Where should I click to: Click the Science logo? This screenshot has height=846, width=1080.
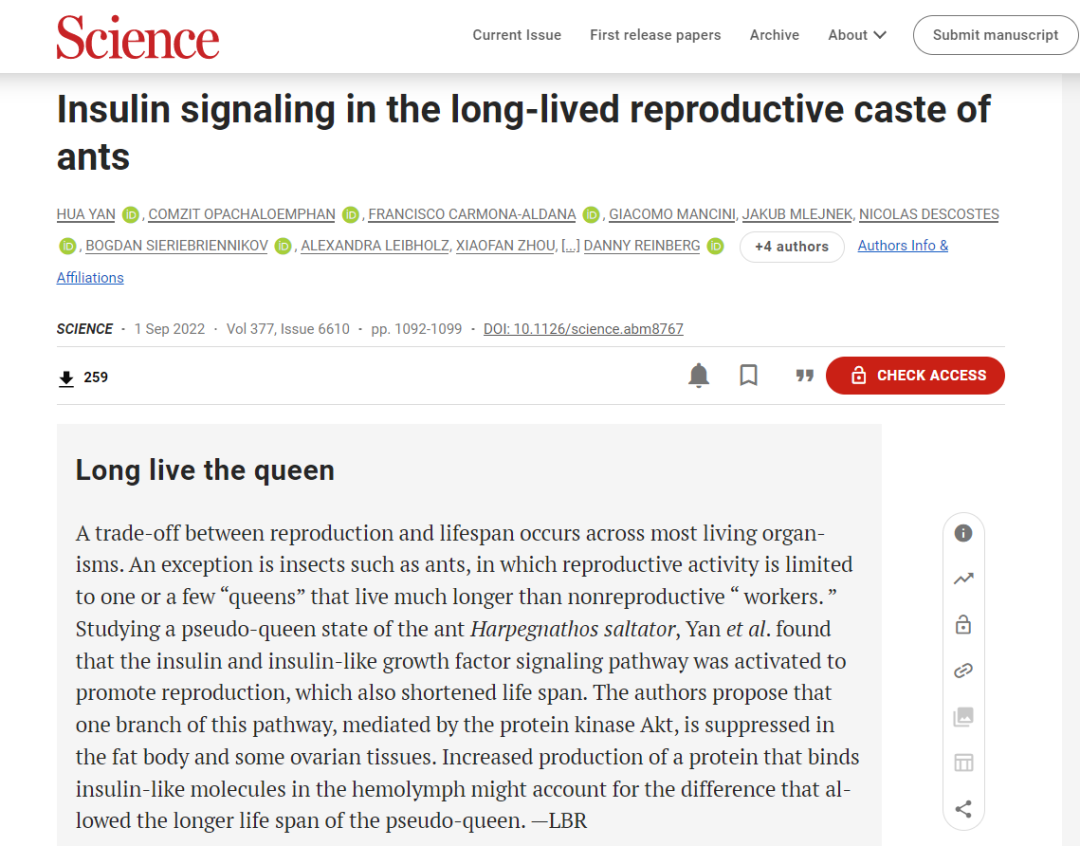point(138,37)
